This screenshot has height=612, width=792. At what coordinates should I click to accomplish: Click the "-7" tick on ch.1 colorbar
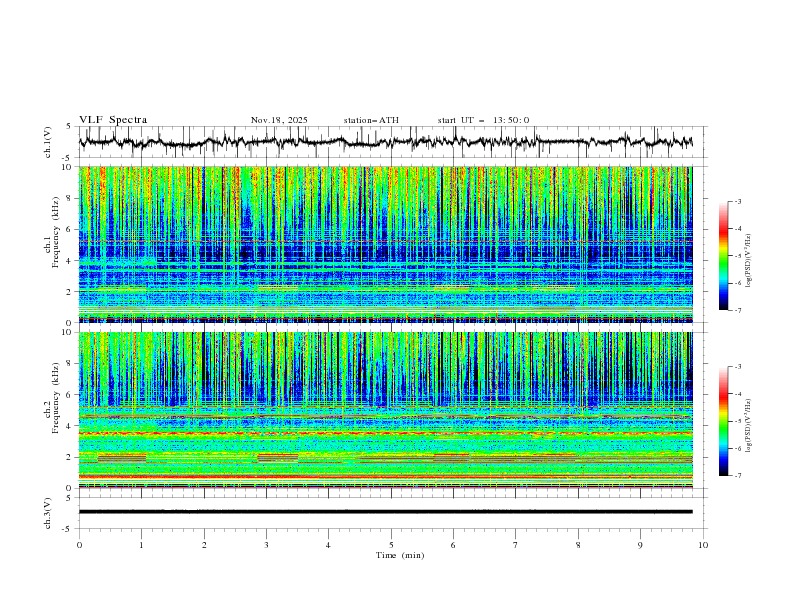738,310
